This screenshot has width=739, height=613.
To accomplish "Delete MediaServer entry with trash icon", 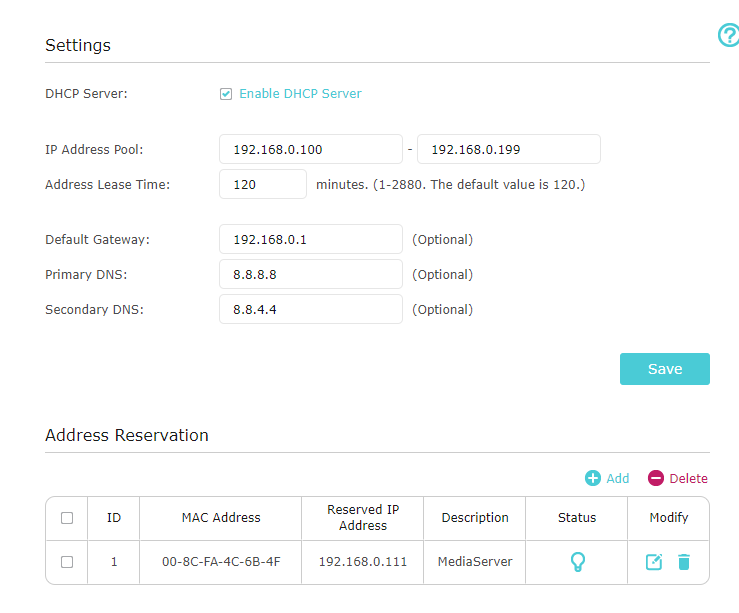I will tap(684, 562).
